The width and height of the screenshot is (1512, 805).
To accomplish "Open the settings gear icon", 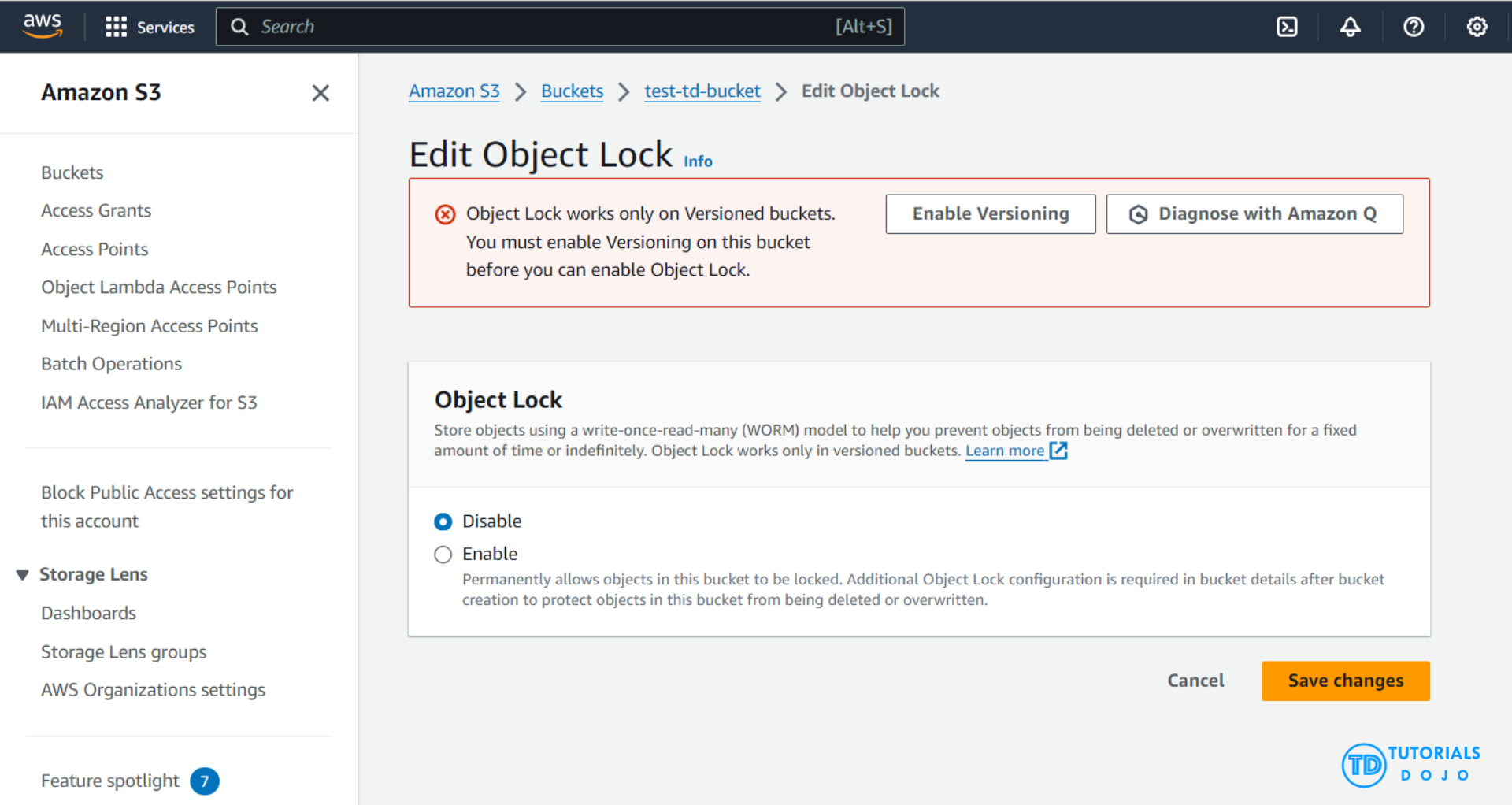I will [x=1477, y=27].
